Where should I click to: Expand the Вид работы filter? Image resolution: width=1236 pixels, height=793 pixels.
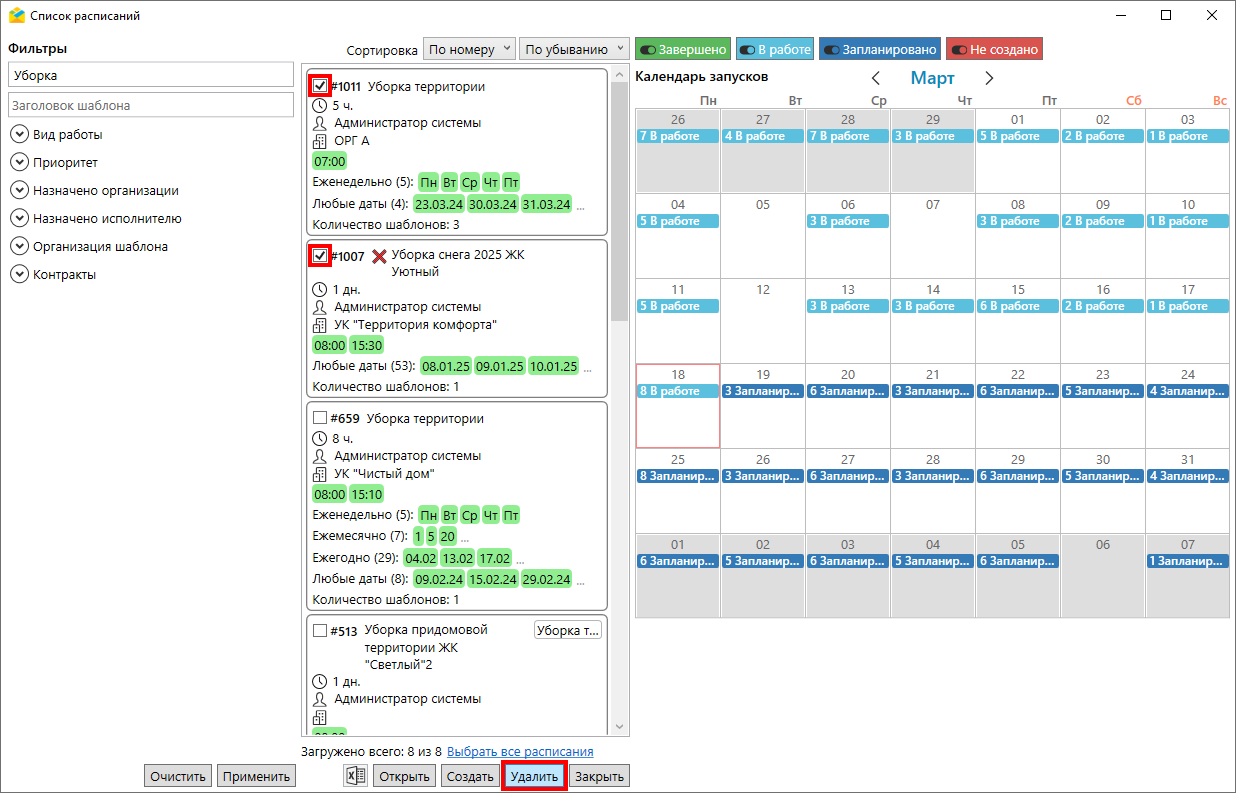pyautogui.click(x=19, y=135)
